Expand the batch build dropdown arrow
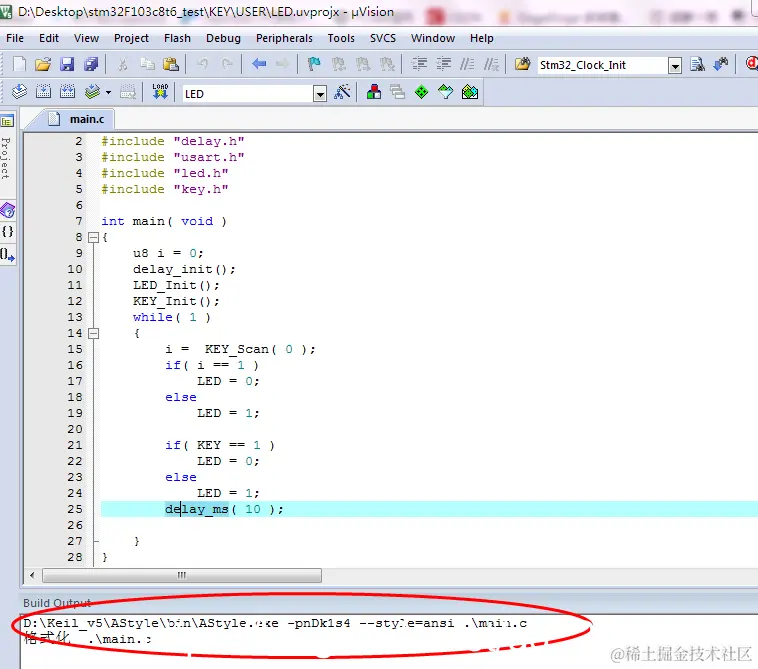Image resolution: width=758 pixels, height=669 pixels. pos(108,92)
